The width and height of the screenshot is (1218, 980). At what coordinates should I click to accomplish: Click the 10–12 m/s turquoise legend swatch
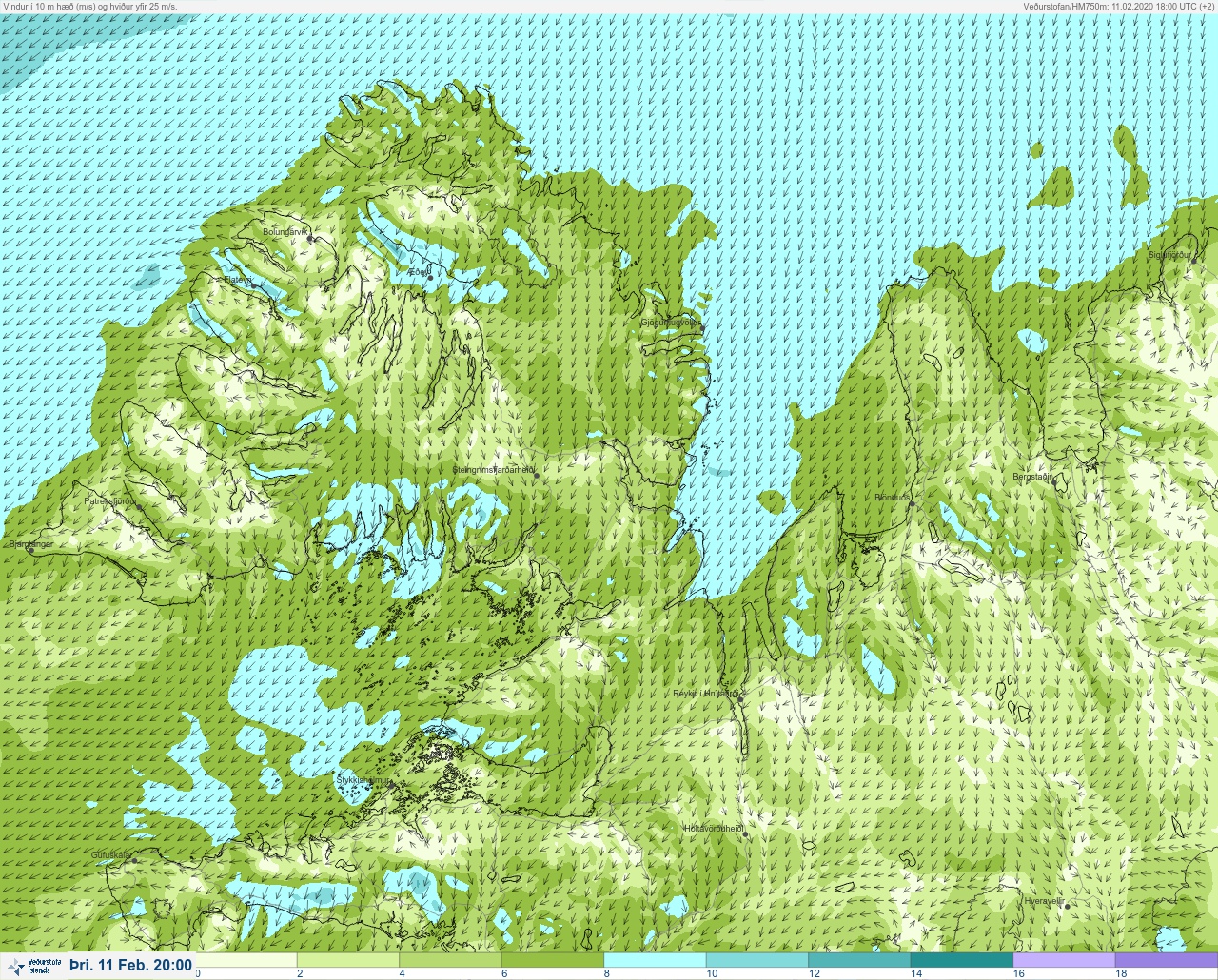(x=757, y=960)
